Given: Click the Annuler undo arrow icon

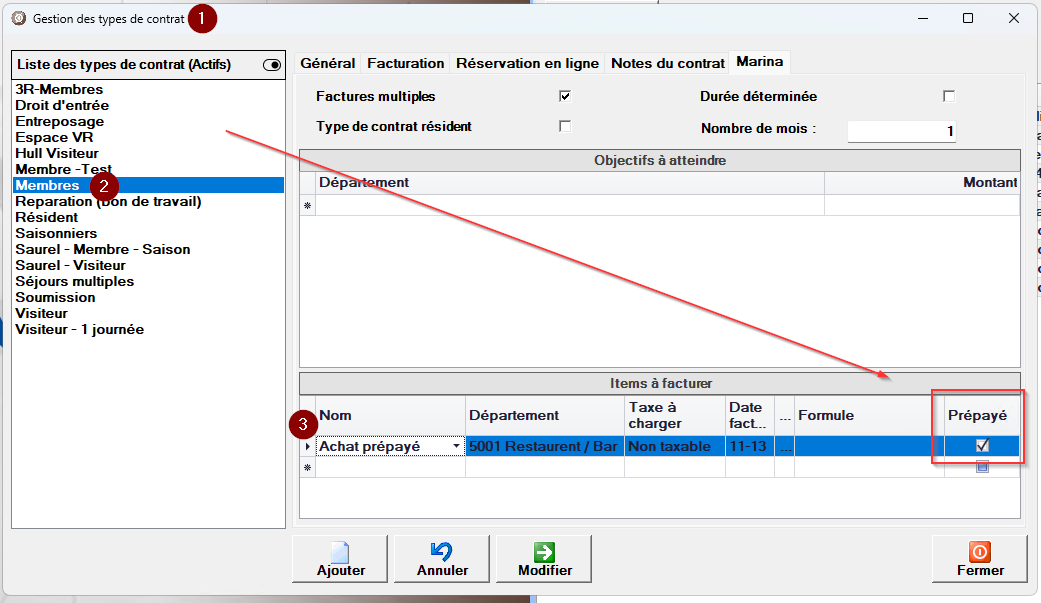Looking at the screenshot, I should (x=443, y=551).
